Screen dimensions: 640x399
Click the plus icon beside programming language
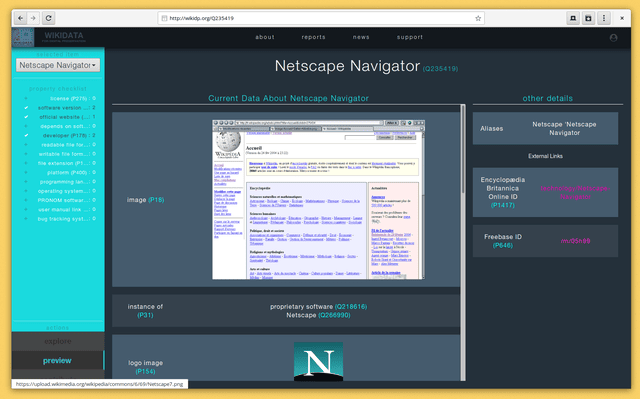(x=26, y=182)
